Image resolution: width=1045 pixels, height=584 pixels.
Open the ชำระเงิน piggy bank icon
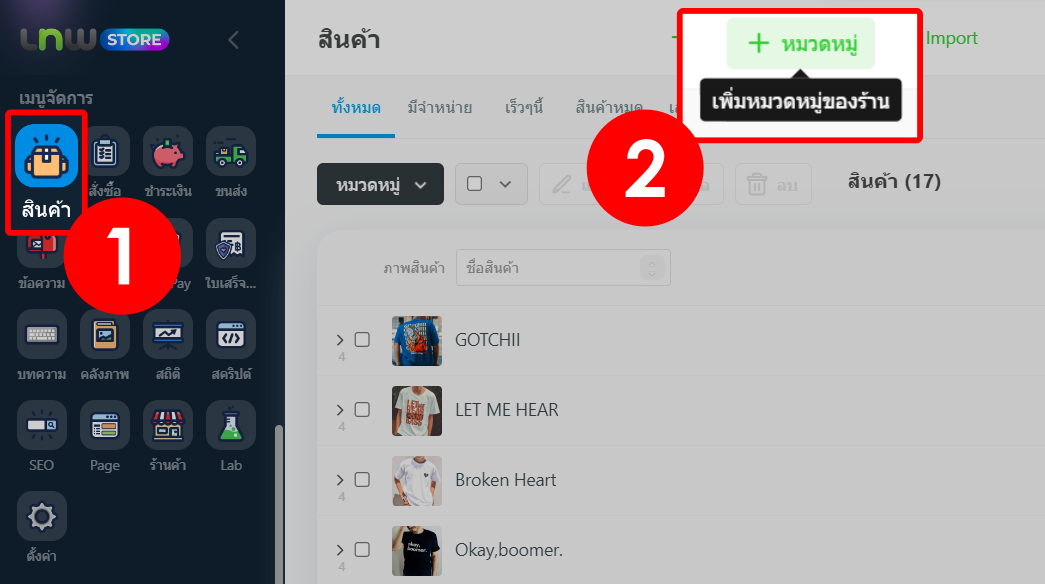pyautogui.click(x=168, y=151)
